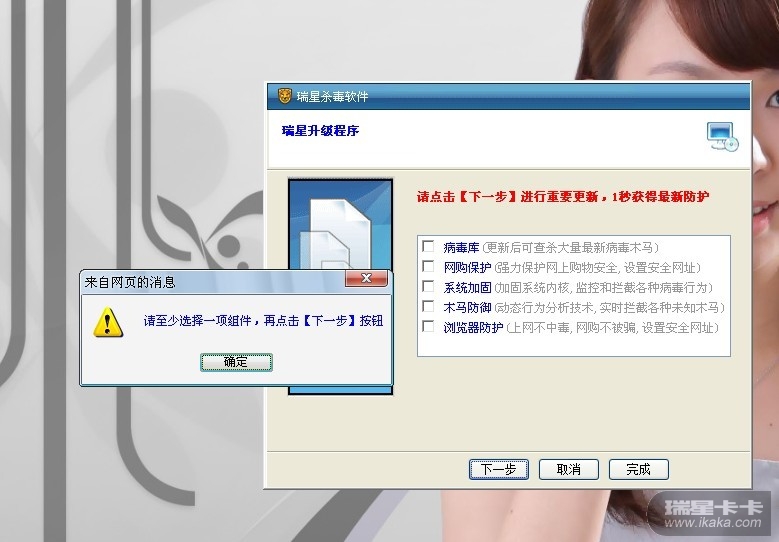
Task: Select the 木马防御 checkbox
Action: pyautogui.click(x=428, y=307)
